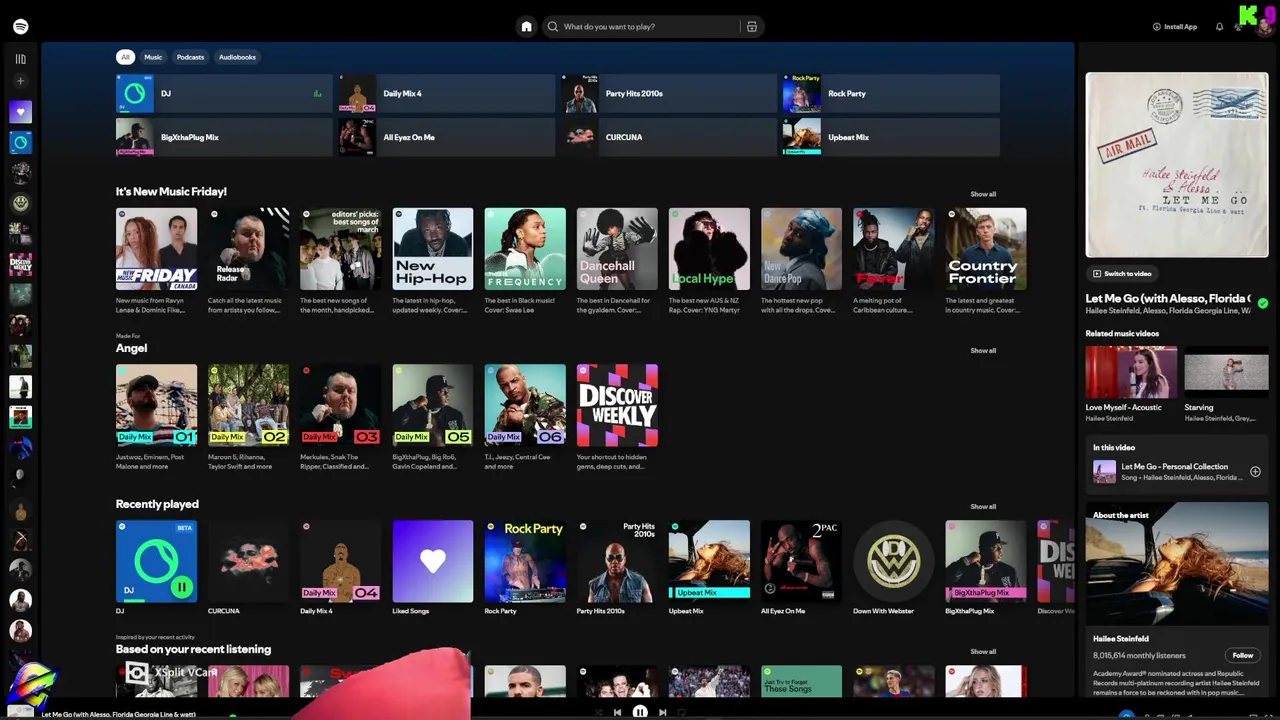Show all for Made For Angel

(983, 350)
